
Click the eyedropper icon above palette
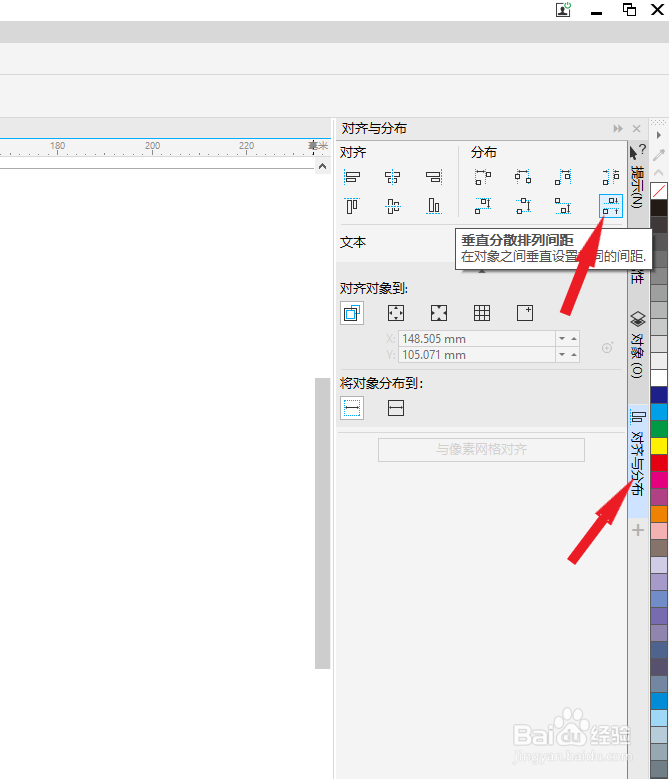(659, 155)
